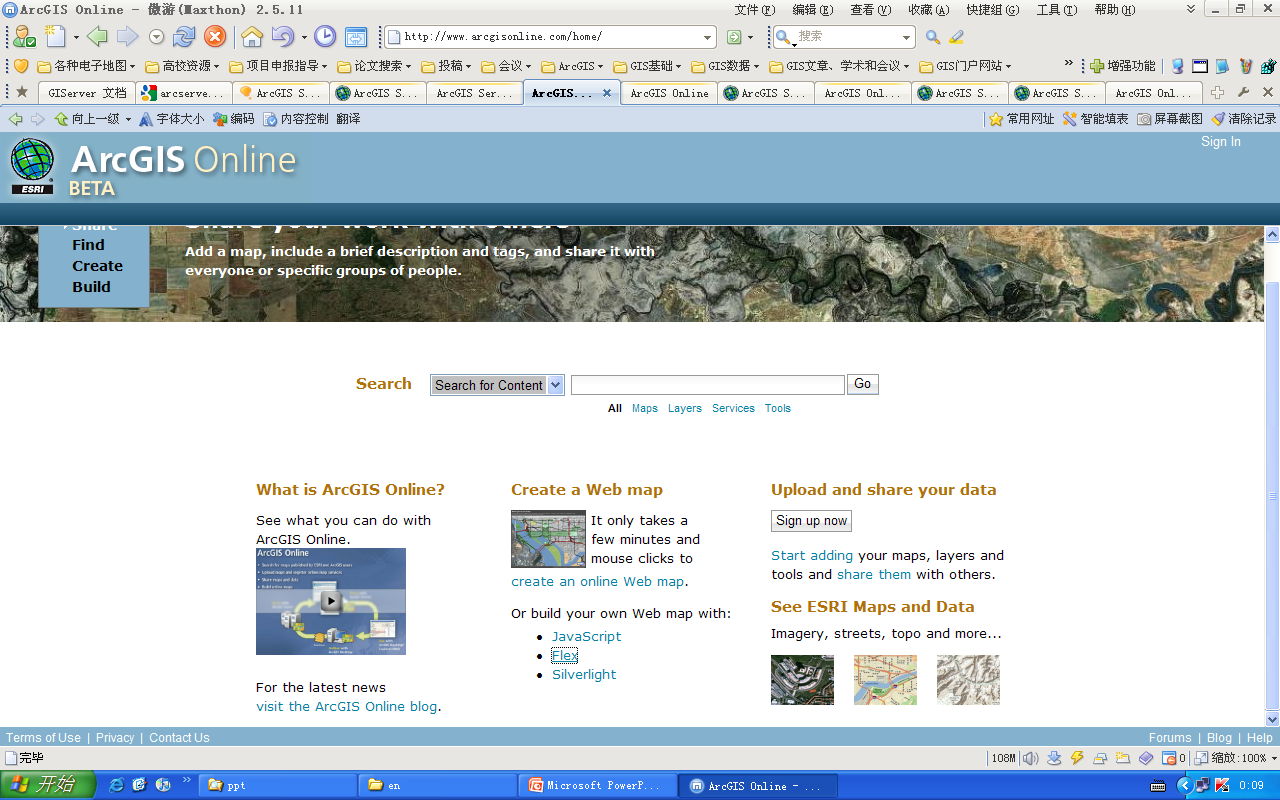Click the user account icon in toolbar
The height and width of the screenshot is (800, 1280).
[25, 37]
